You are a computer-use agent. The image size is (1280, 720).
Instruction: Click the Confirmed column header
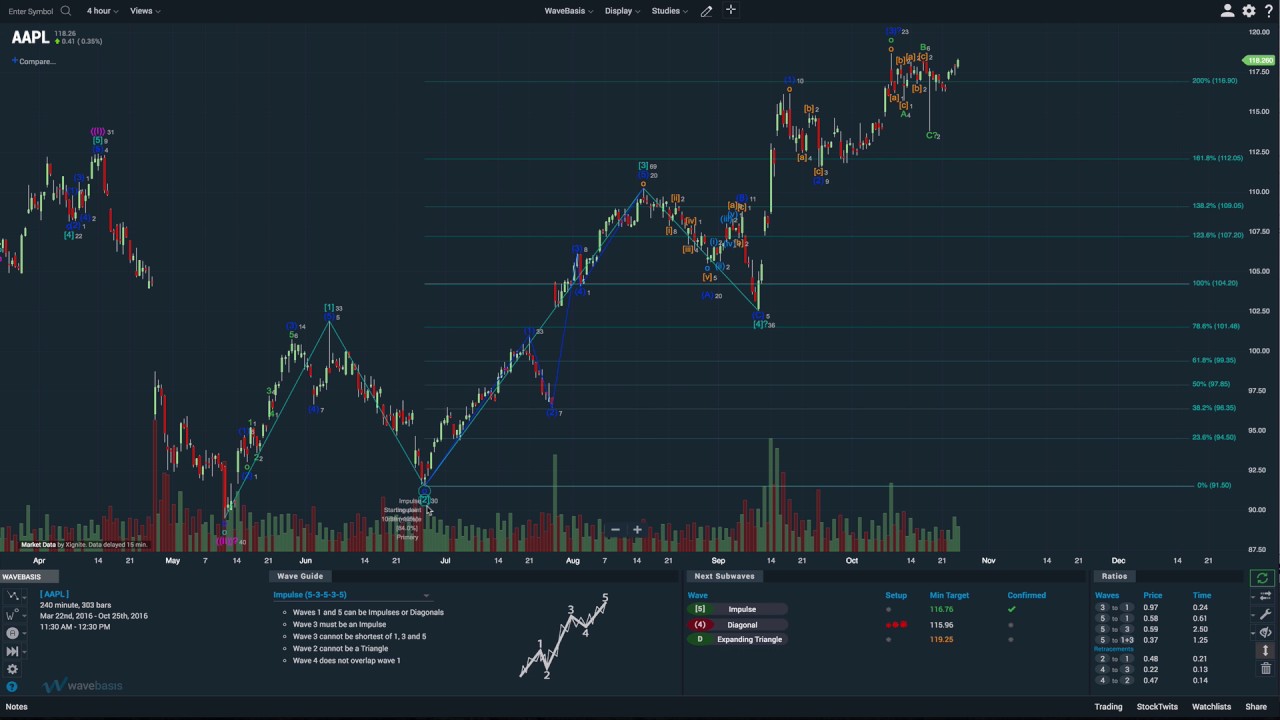click(x=1027, y=596)
